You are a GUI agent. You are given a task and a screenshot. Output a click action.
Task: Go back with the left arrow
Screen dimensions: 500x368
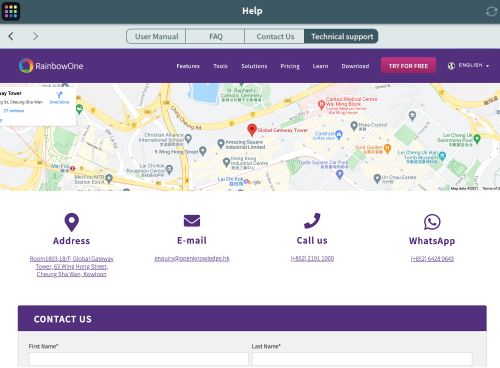(x=11, y=36)
